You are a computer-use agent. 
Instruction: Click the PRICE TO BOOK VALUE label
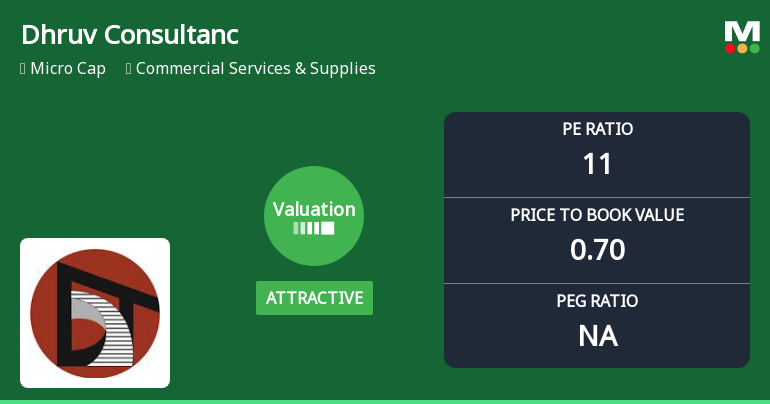tap(597, 215)
